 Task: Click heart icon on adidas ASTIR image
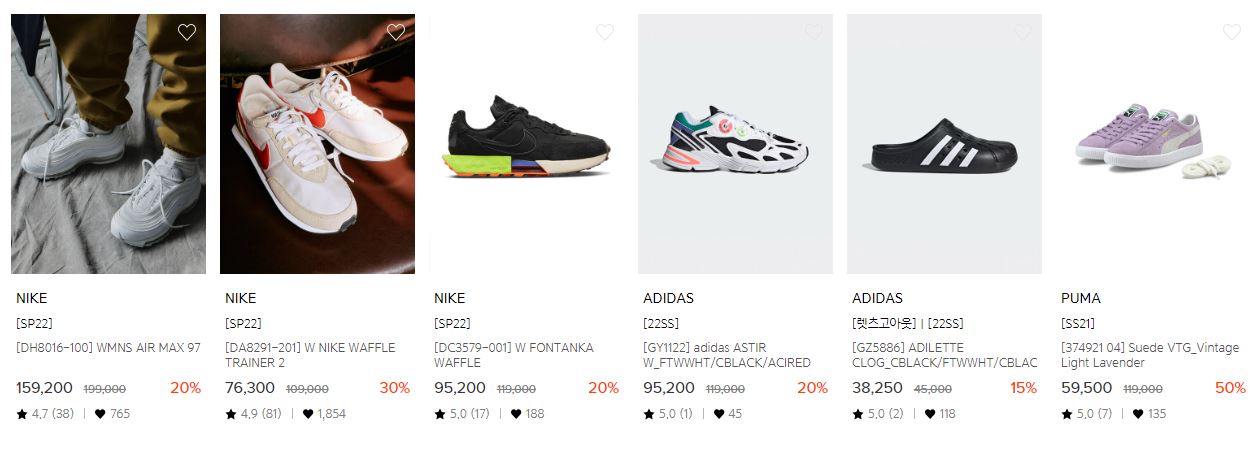(814, 32)
